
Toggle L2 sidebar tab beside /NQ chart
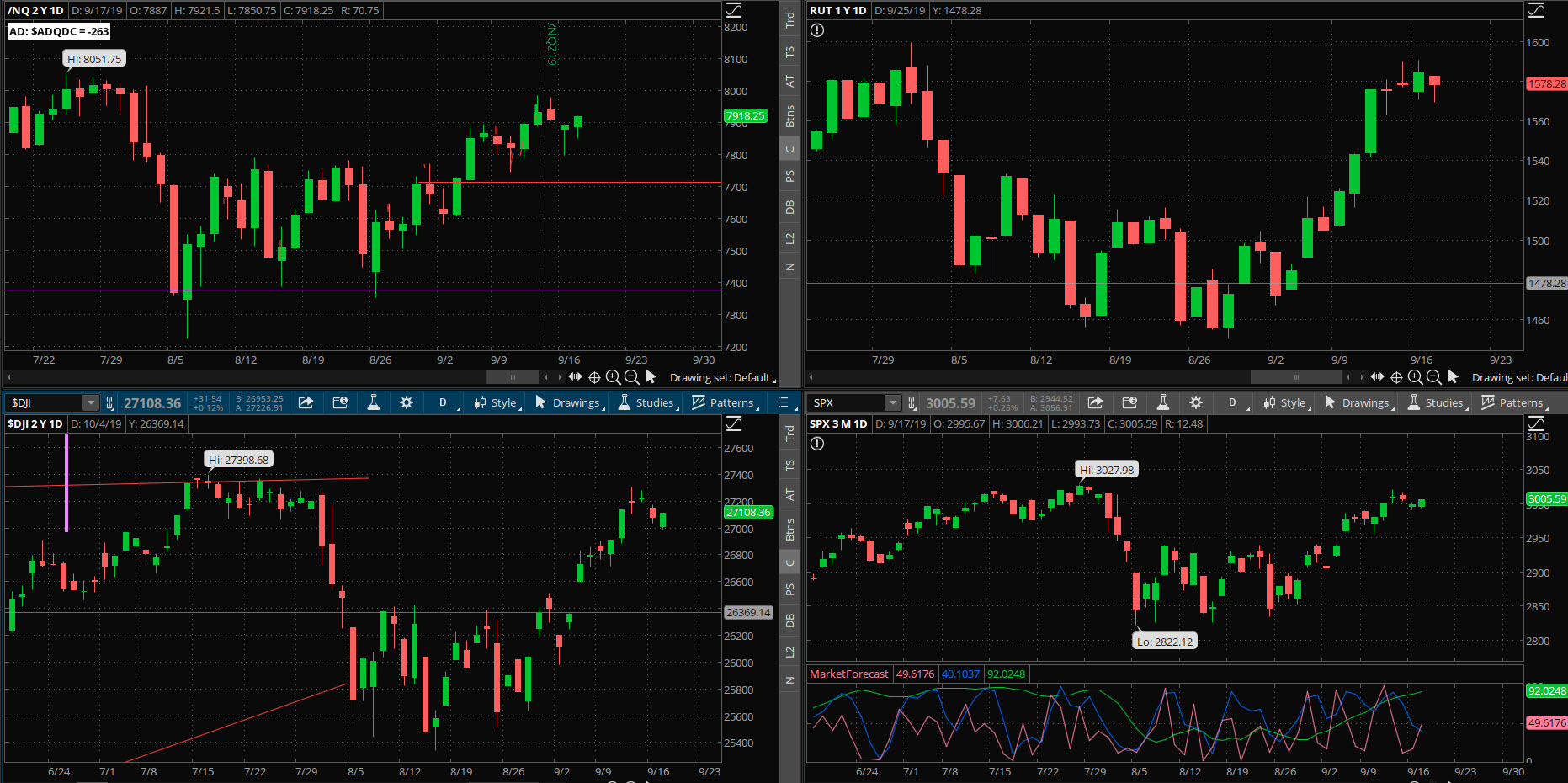789,239
